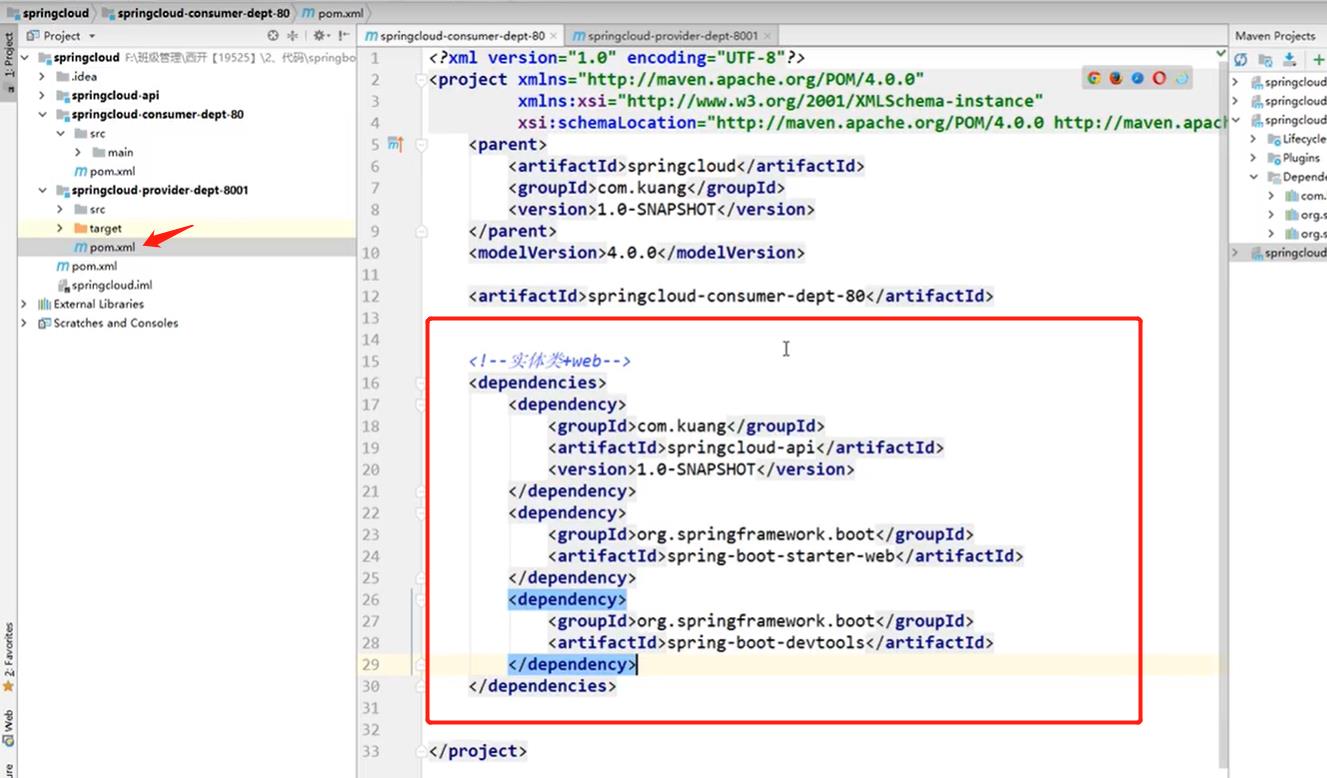This screenshot has width=1327, height=778.
Task: Collapse springcloud-consumer-dept-80 module
Action: (x=42, y=115)
